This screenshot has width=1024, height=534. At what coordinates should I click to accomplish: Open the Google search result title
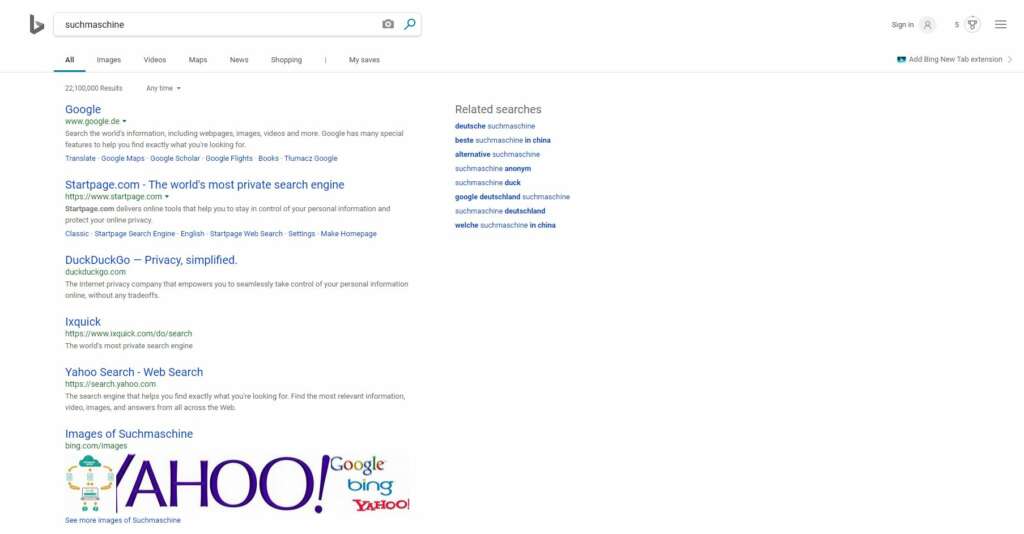[x=83, y=109]
